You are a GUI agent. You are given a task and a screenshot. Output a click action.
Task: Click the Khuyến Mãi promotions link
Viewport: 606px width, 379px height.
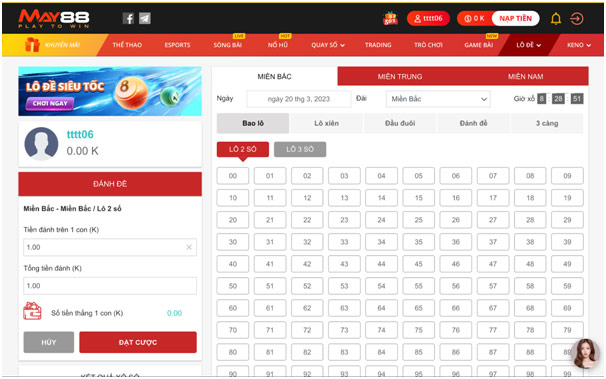pos(62,45)
